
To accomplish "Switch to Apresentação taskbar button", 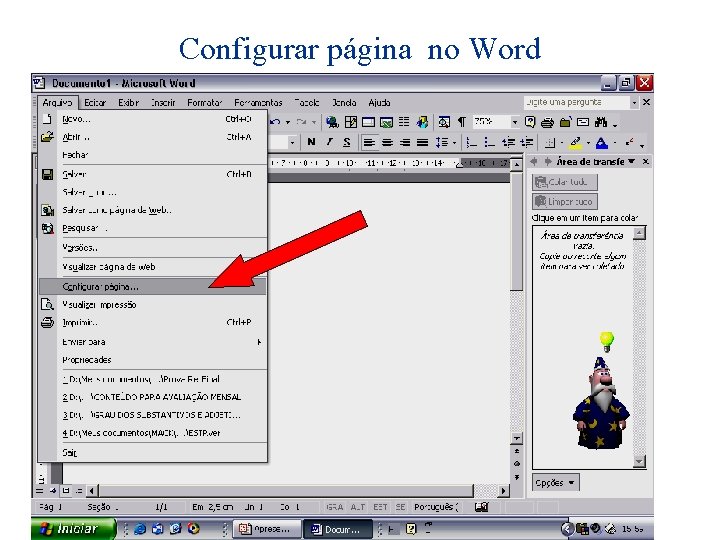I will click(x=267, y=529).
